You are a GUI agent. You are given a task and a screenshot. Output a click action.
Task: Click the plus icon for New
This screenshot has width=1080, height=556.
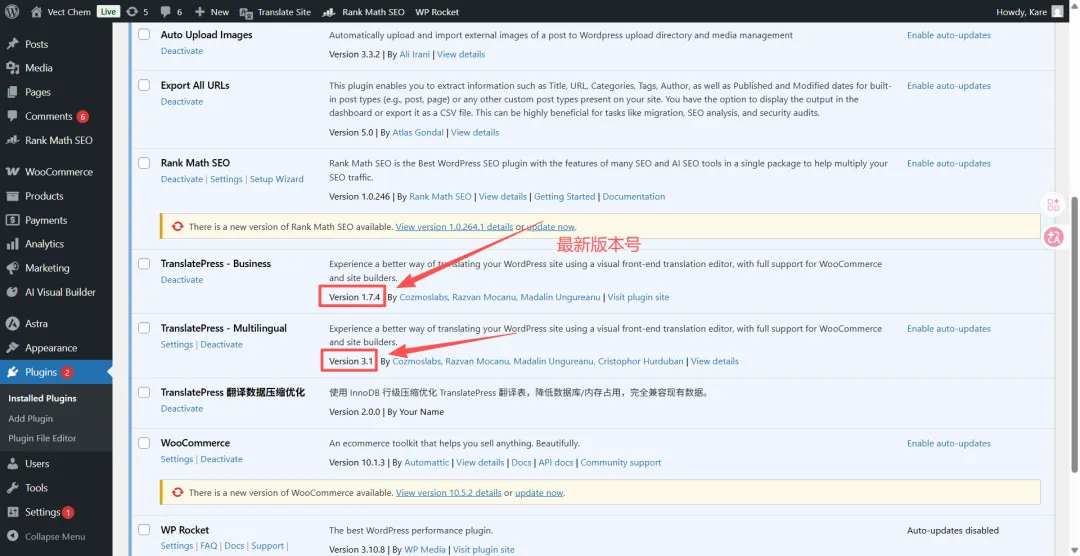coord(200,12)
